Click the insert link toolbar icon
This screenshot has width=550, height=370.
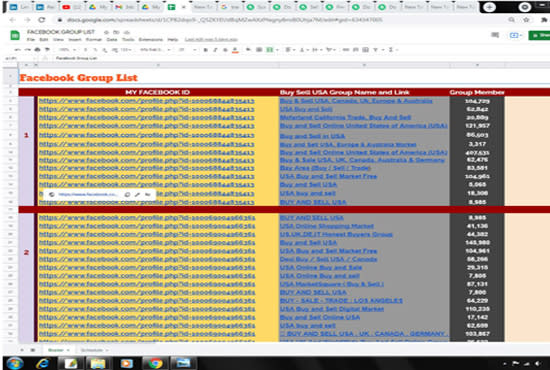pyautogui.click(x=346, y=50)
